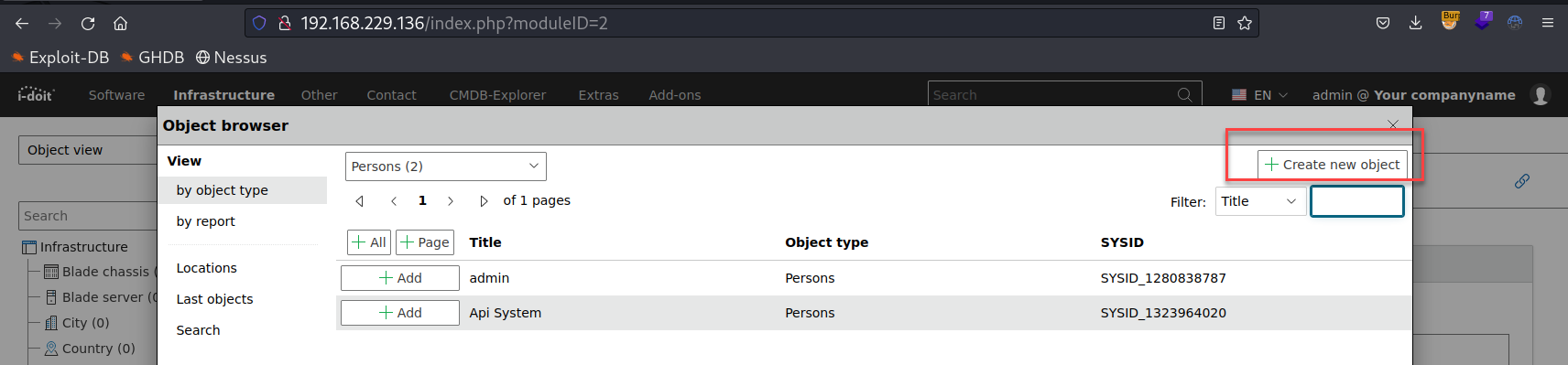
Task: Click admin @ Your companyname text
Action: pyautogui.click(x=1413, y=95)
